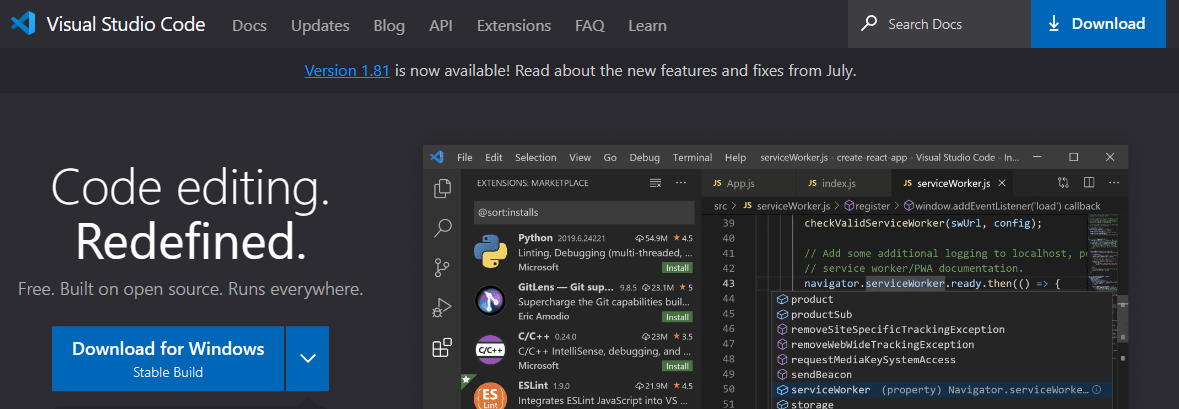Select removeWebWideTrackingException suggestion
1179x409 pixels.
(x=943, y=344)
